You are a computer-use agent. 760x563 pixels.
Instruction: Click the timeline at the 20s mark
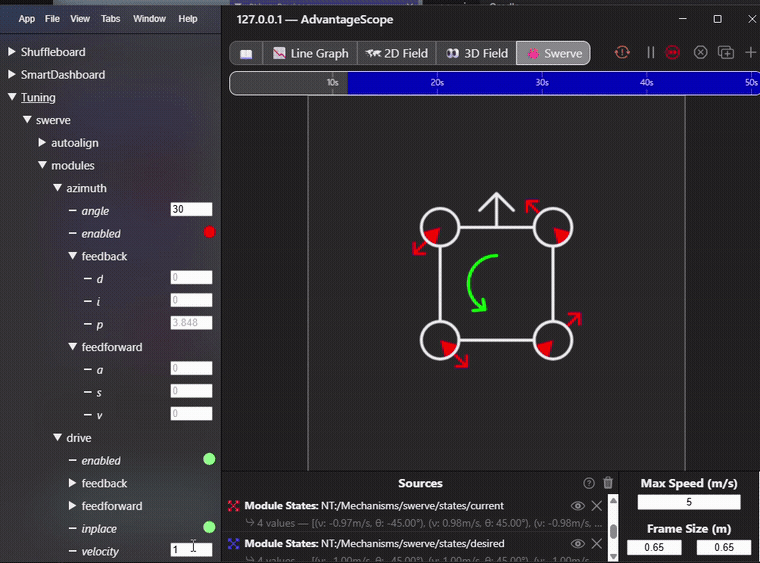(437, 83)
